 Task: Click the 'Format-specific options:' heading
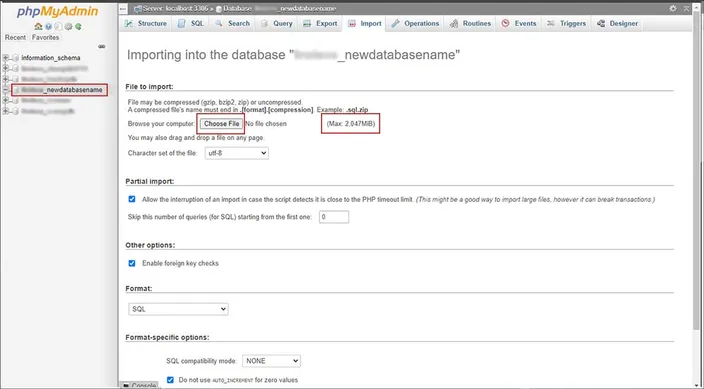click(167, 337)
